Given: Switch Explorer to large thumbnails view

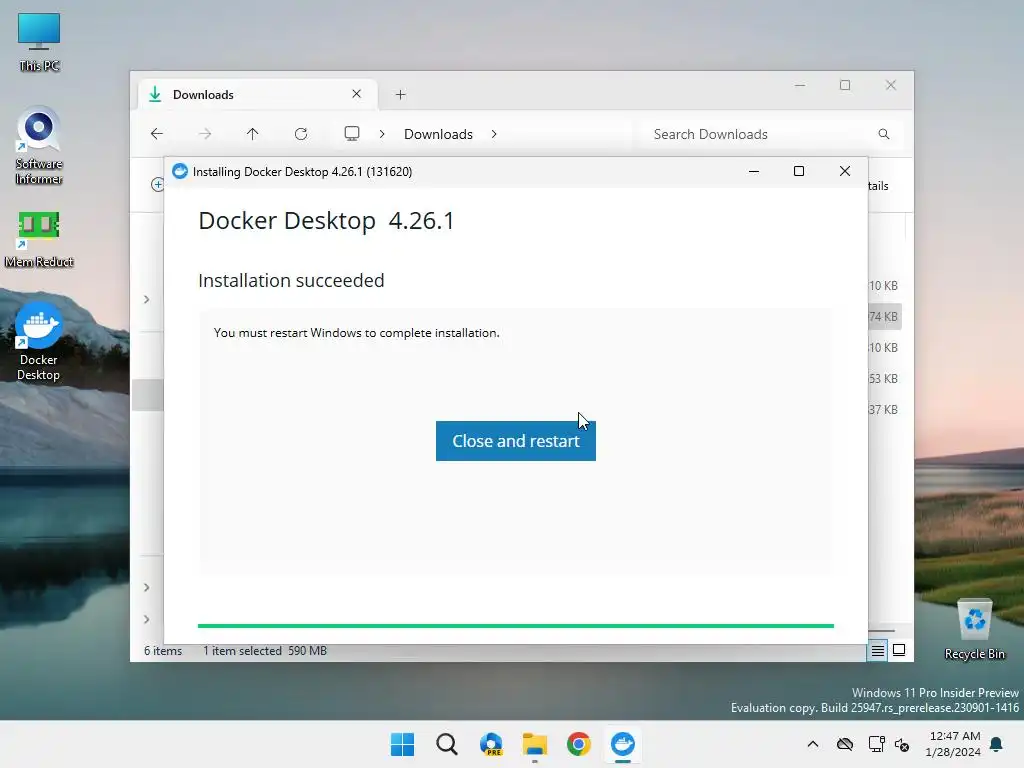Looking at the screenshot, I should point(899,650).
